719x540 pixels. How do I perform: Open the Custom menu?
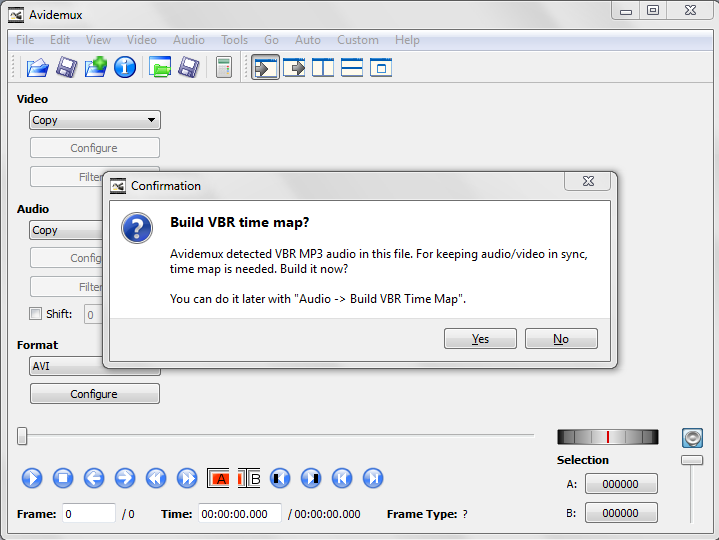click(x=358, y=40)
